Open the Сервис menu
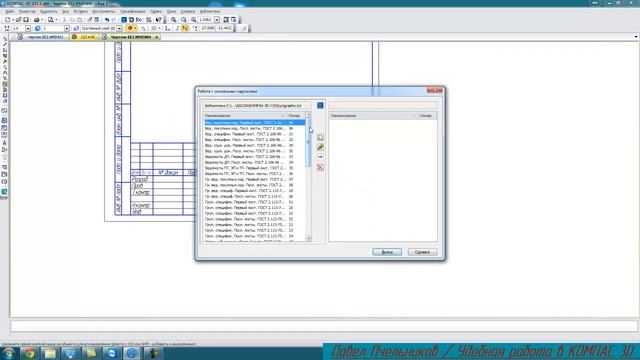The image size is (640, 360). coord(156,11)
